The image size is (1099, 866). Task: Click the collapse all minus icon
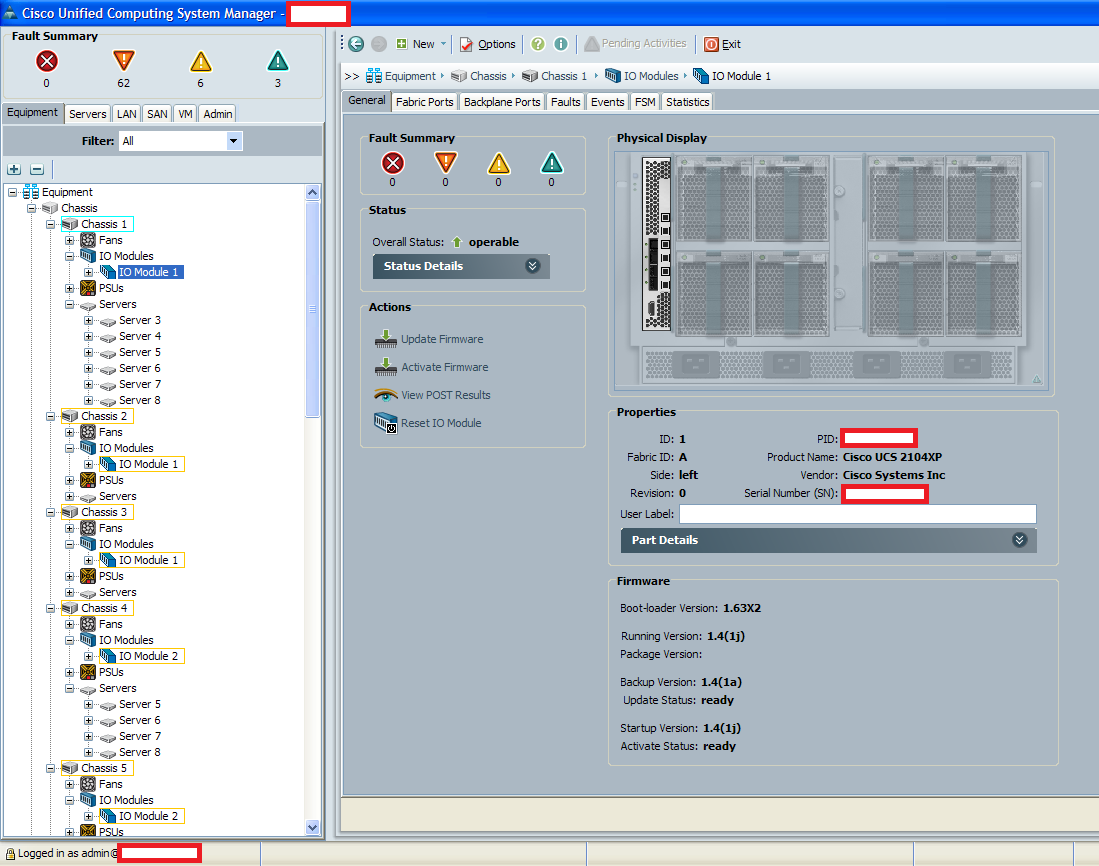click(x=37, y=170)
